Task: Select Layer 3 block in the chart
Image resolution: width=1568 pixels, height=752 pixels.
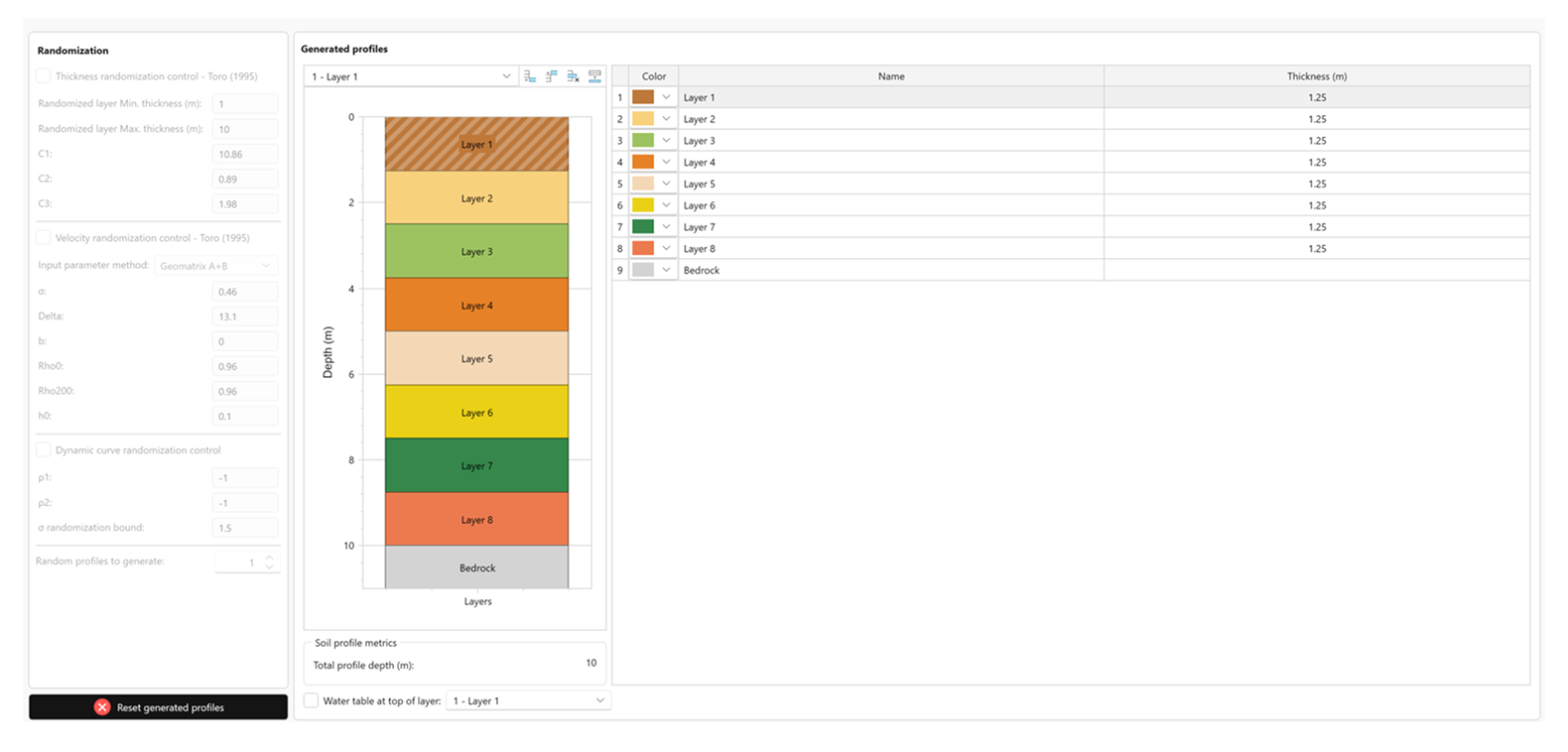Action: (x=476, y=251)
